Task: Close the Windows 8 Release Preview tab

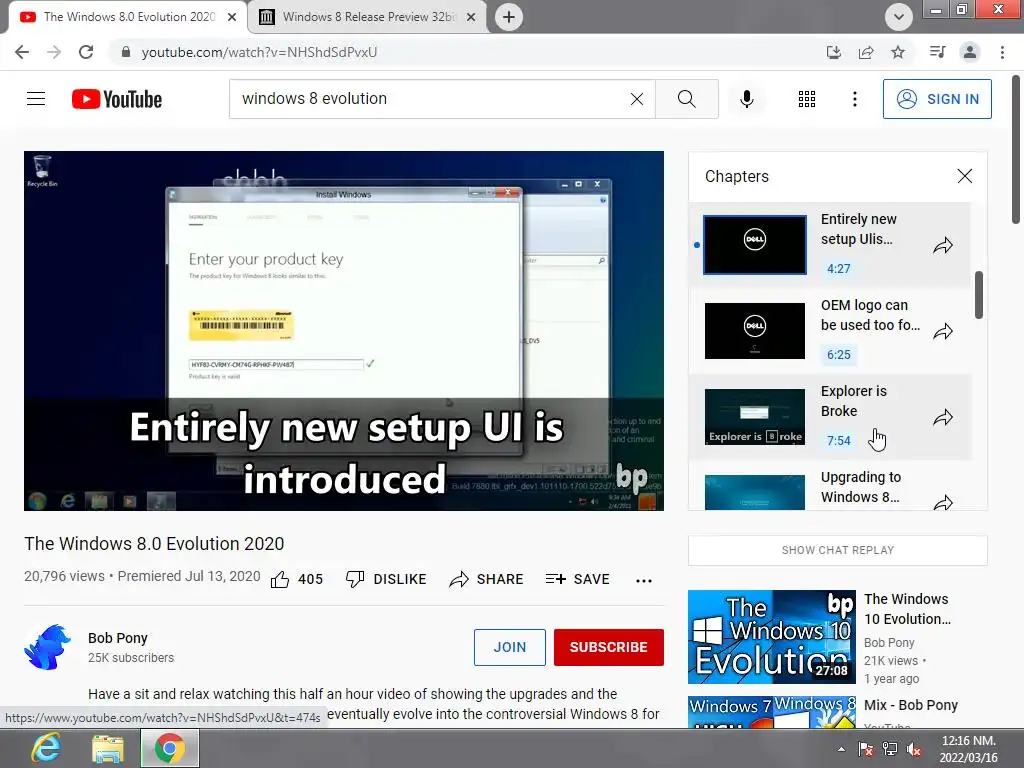Action: [471, 17]
